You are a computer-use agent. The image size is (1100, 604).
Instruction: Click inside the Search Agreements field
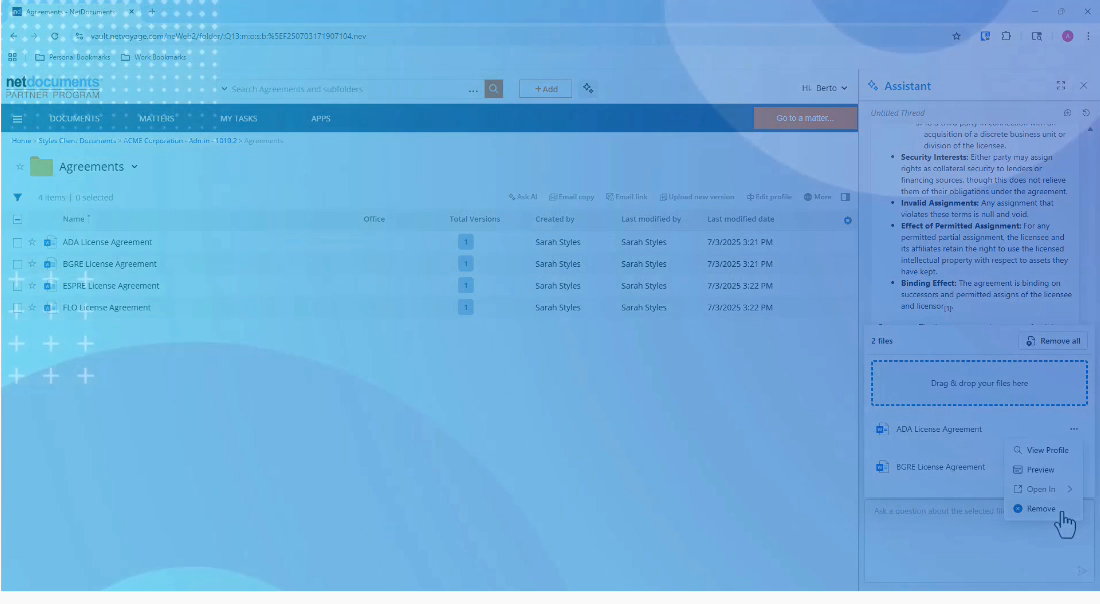[x=347, y=89]
